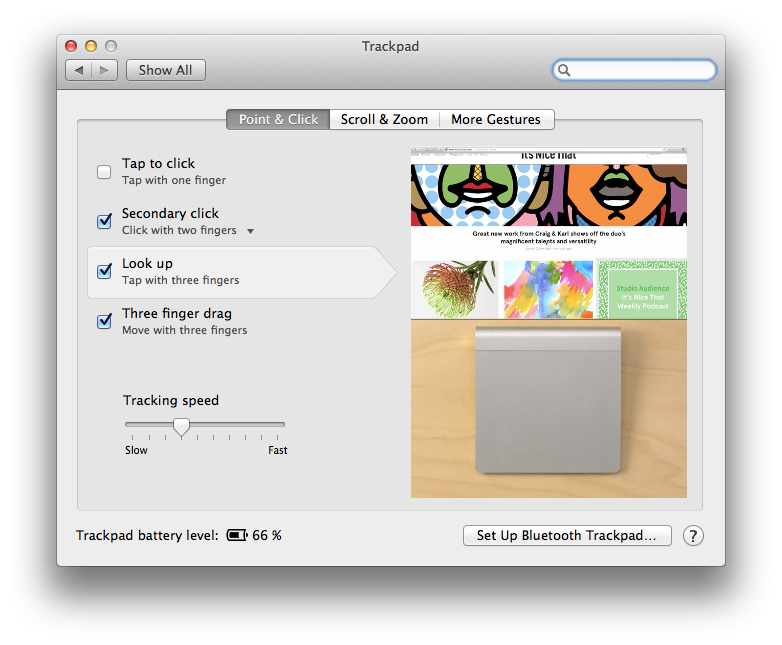Disable the Secondary click checkbox
The height and width of the screenshot is (645, 782).
coord(104,221)
